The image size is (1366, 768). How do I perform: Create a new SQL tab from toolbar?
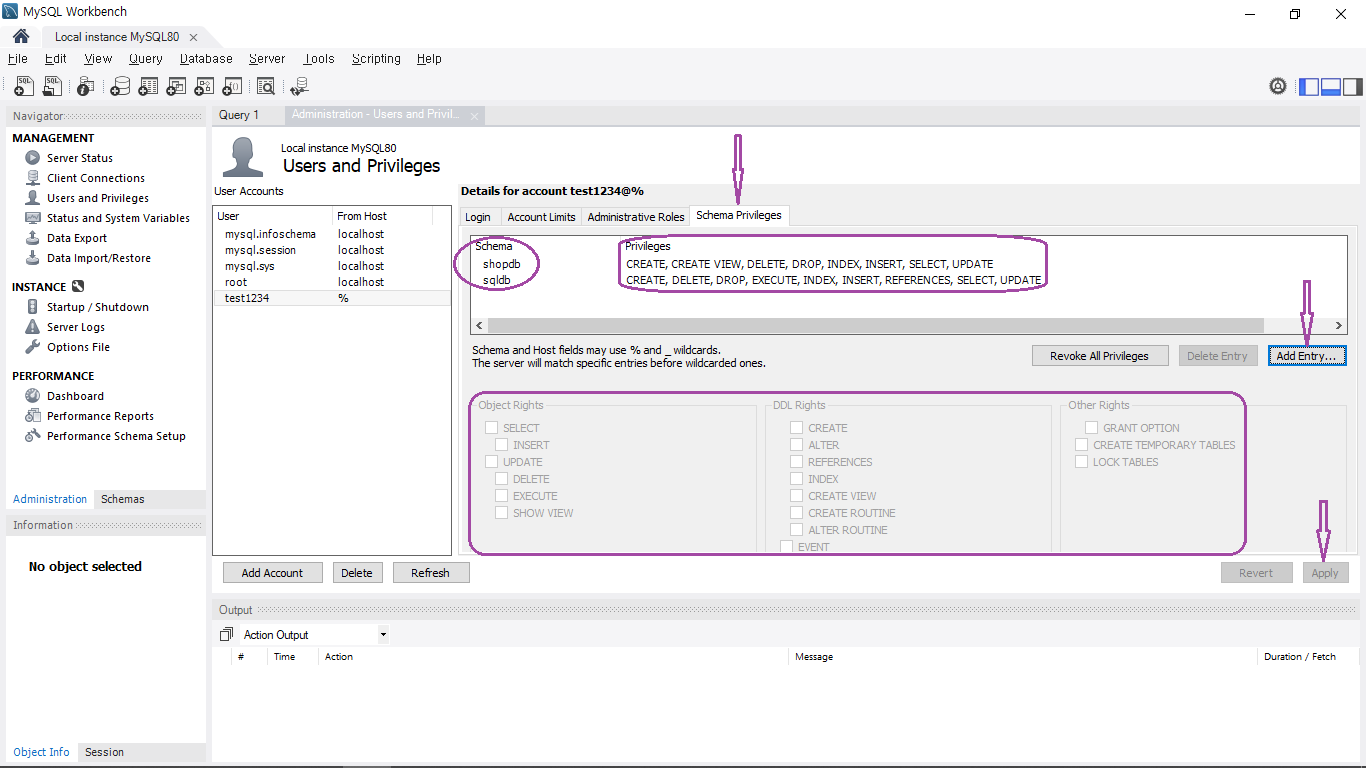tap(24, 87)
